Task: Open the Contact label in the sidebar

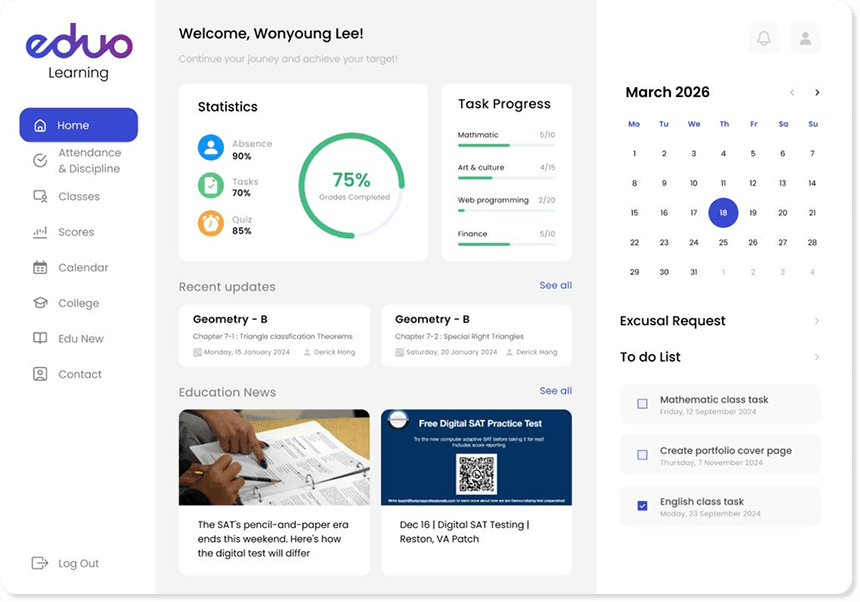Action: pos(80,374)
